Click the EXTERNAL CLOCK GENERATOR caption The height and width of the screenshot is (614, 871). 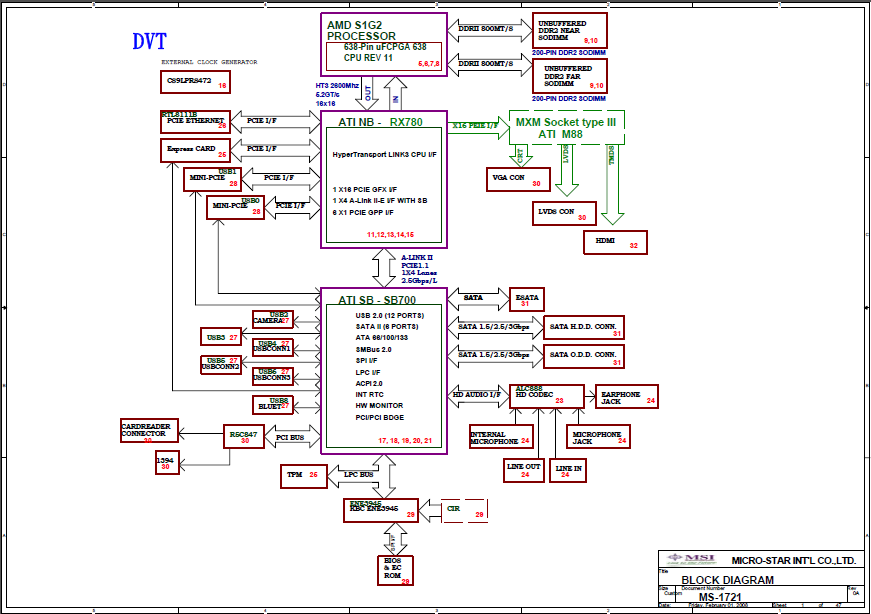209,62
